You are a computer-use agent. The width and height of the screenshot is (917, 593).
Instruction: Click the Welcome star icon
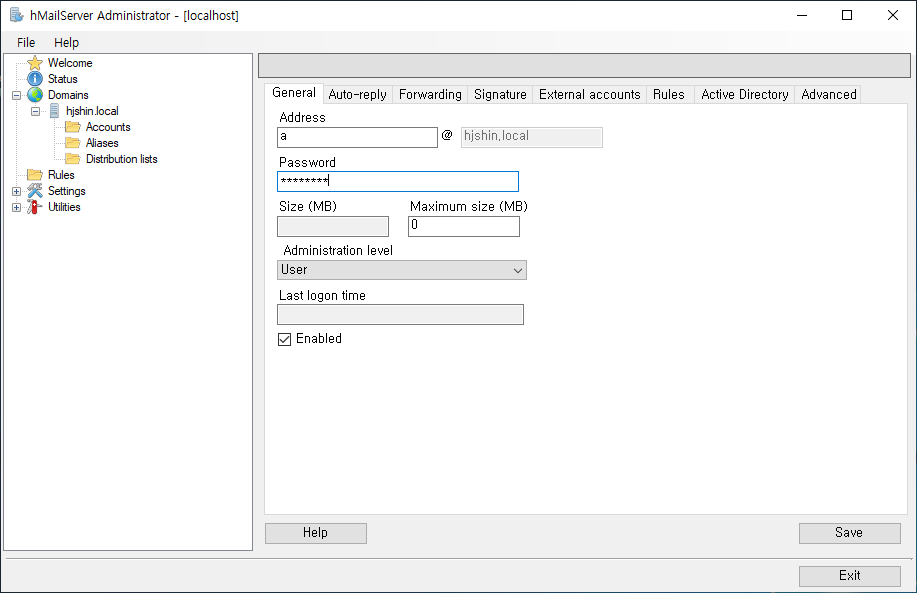[x=35, y=63]
